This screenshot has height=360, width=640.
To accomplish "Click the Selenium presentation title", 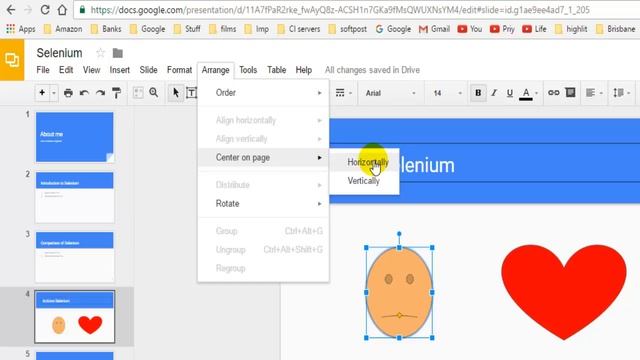I will (60, 53).
